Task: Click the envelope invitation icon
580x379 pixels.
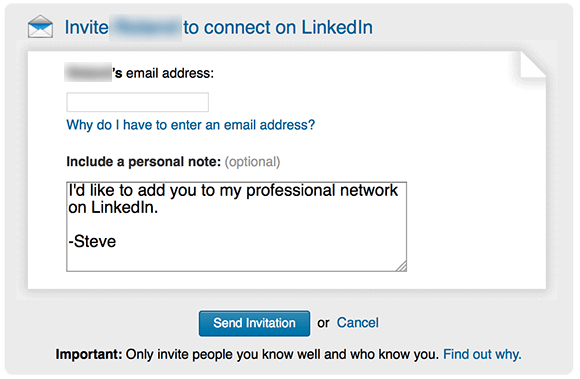Action: (40, 27)
